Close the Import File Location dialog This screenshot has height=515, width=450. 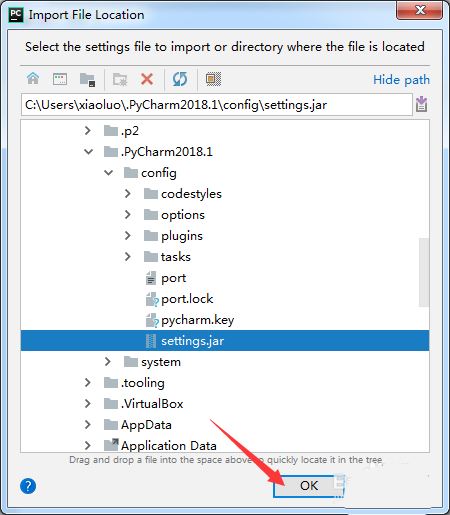420,10
